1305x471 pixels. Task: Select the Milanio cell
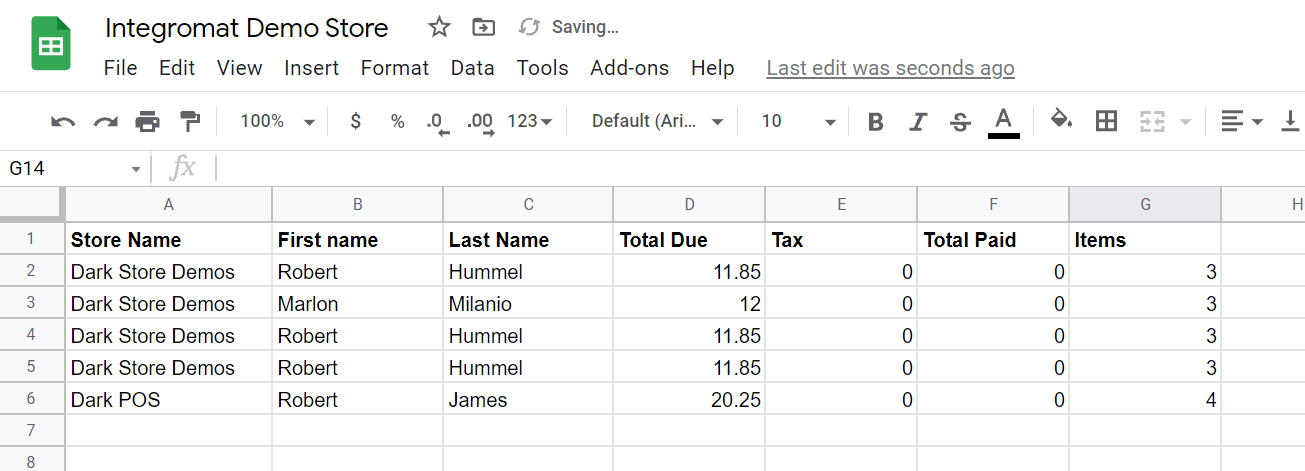tap(529, 303)
